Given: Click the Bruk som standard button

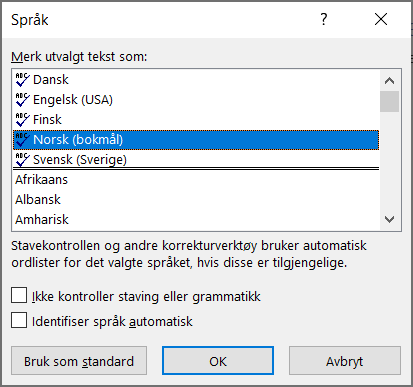Looking at the screenshot, I should pos(79,361).
